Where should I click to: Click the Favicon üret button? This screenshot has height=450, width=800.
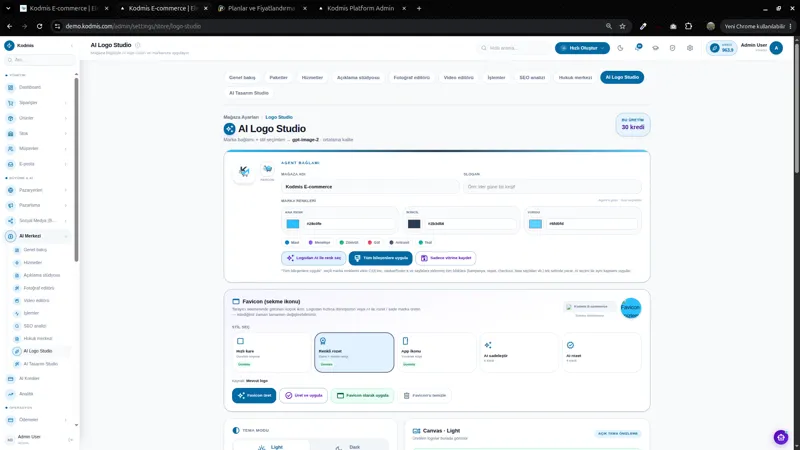pyautogui.click(x=254, y=395)
